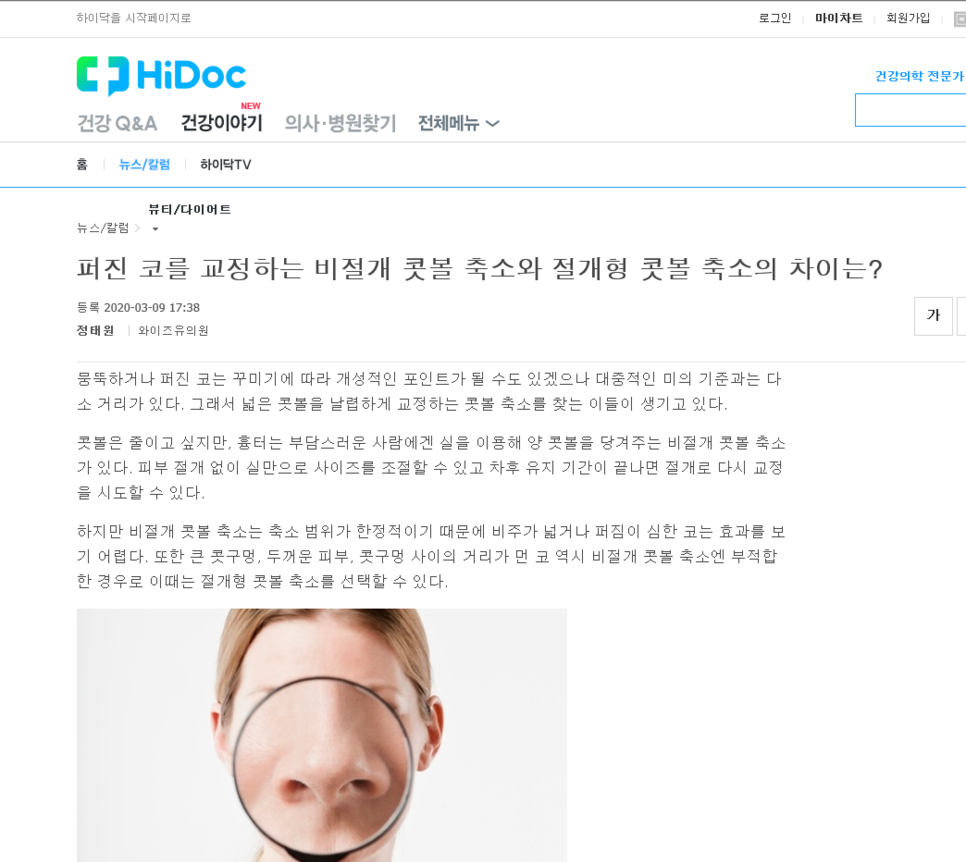This screenshot has height=862, width=966.
Task: Click the 건강의학 전문가 link
Action: [919, 76]
